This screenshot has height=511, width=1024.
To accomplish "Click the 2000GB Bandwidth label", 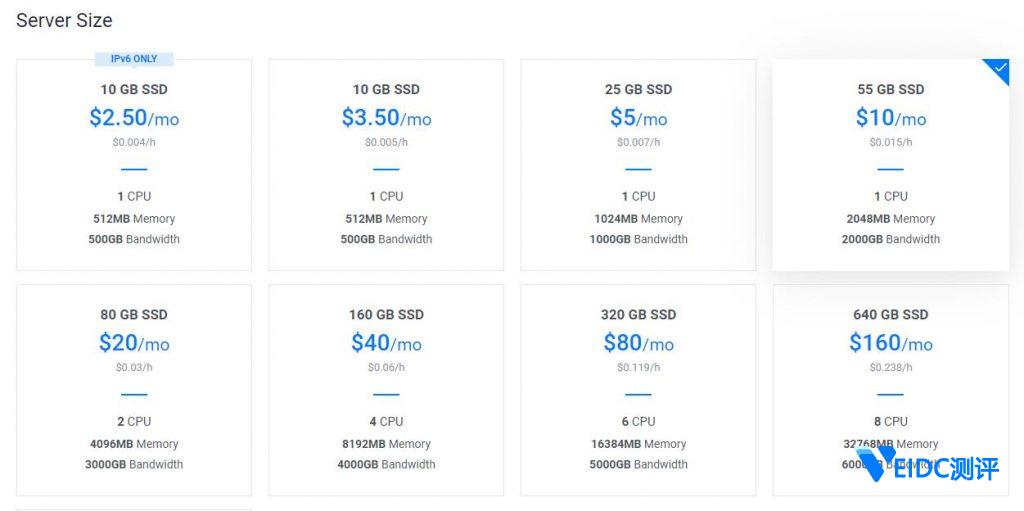I will [x=890, y=239].
